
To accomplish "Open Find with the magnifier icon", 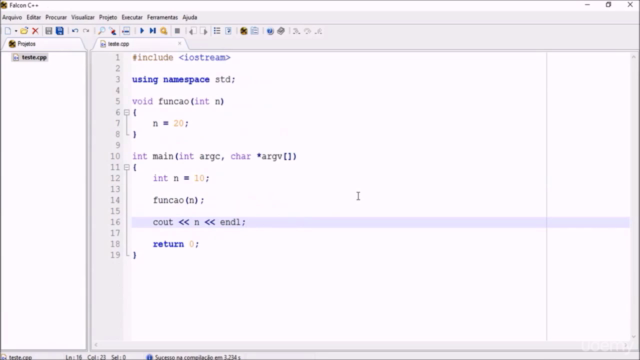I will pos(101,31).
